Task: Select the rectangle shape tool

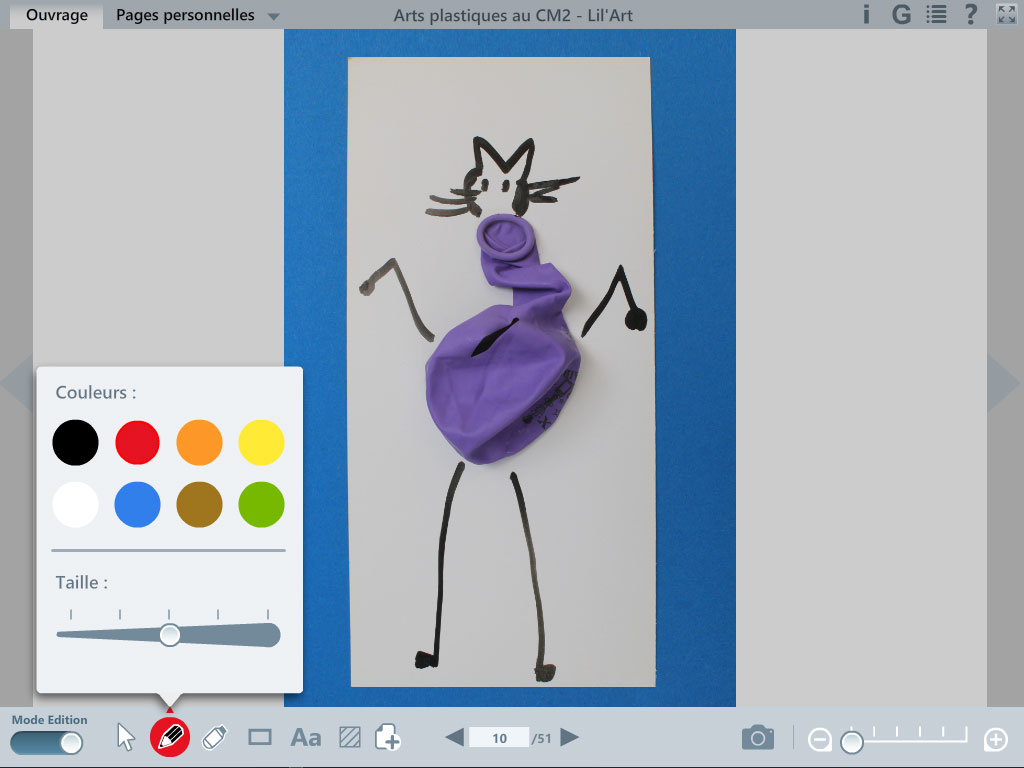Action: tap(260, 738)
